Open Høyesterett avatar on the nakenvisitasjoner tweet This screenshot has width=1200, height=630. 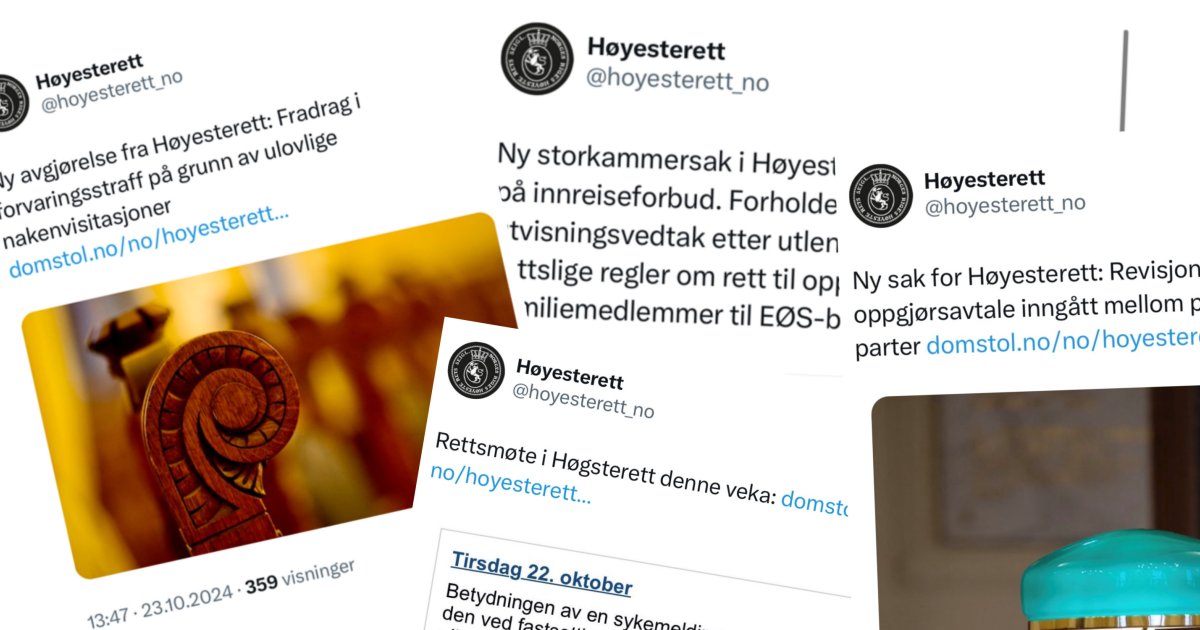tap(10, 103)
